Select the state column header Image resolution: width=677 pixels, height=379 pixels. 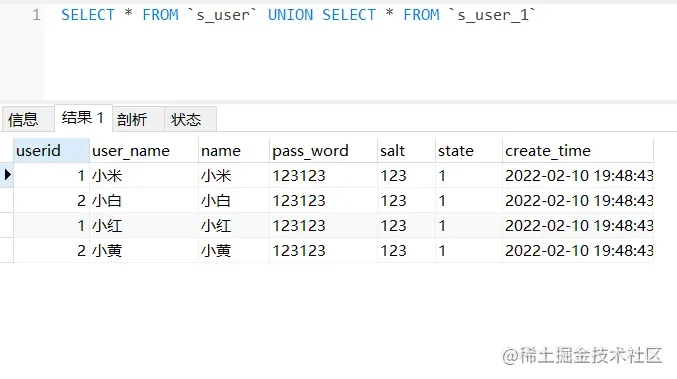pos(468,151)
